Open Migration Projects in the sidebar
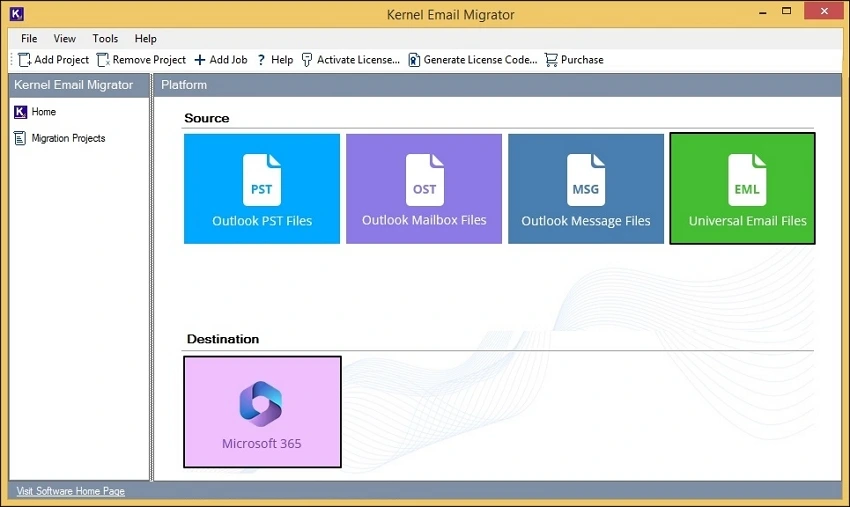This screenshot has width=850, height=507. point(68,138)
